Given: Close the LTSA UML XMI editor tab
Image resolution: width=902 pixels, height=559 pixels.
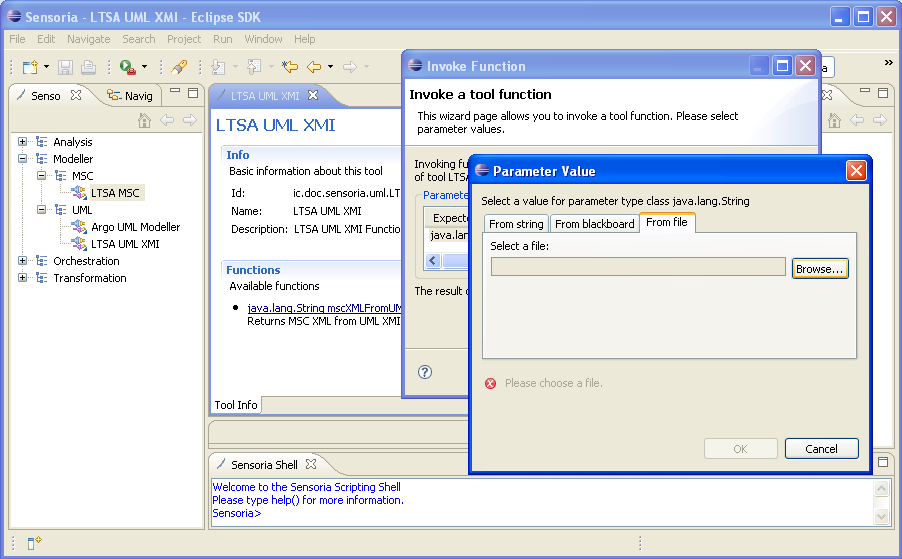Looking at the screenshot, I should [x=313, y=95].
